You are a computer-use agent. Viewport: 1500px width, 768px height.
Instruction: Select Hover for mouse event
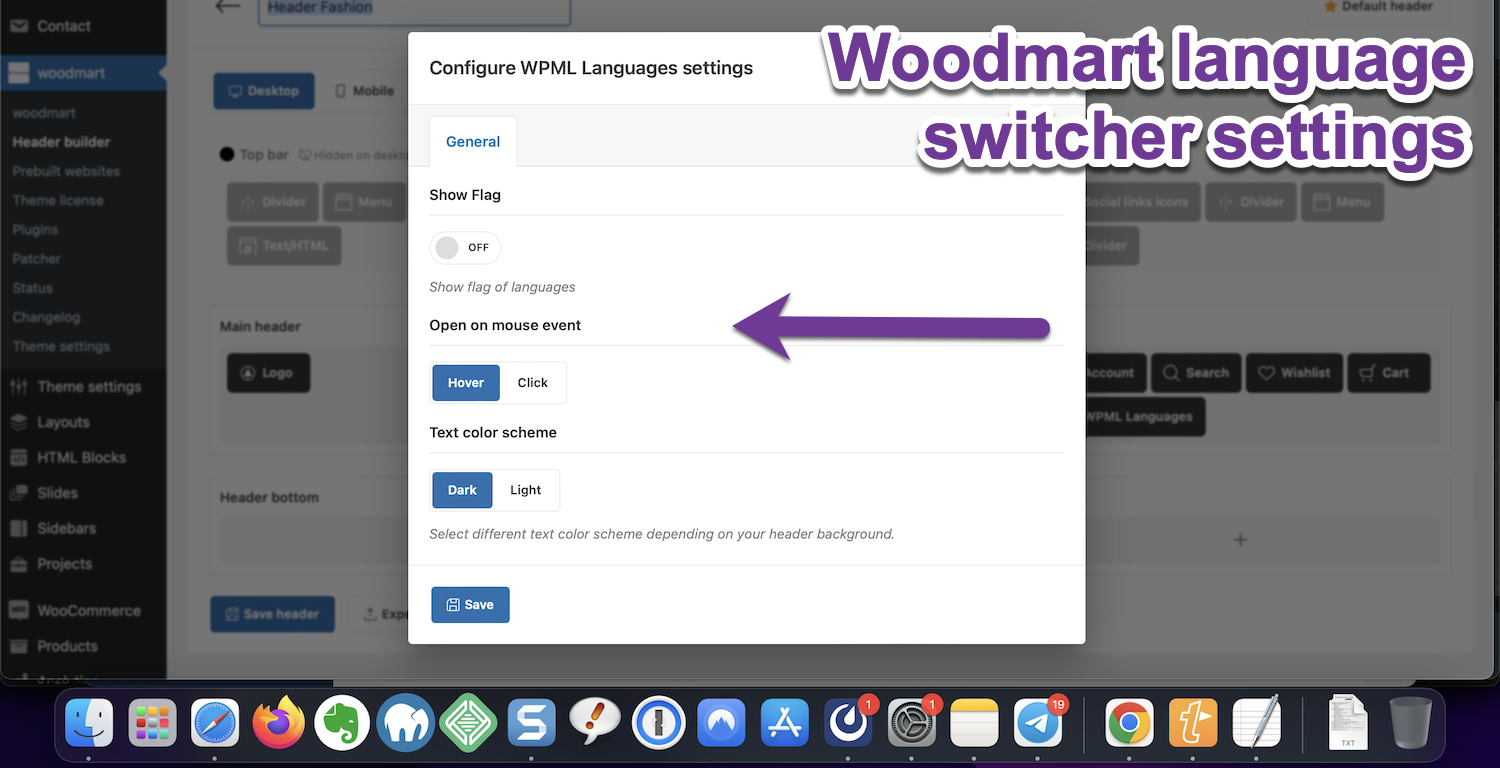[466, 383]
